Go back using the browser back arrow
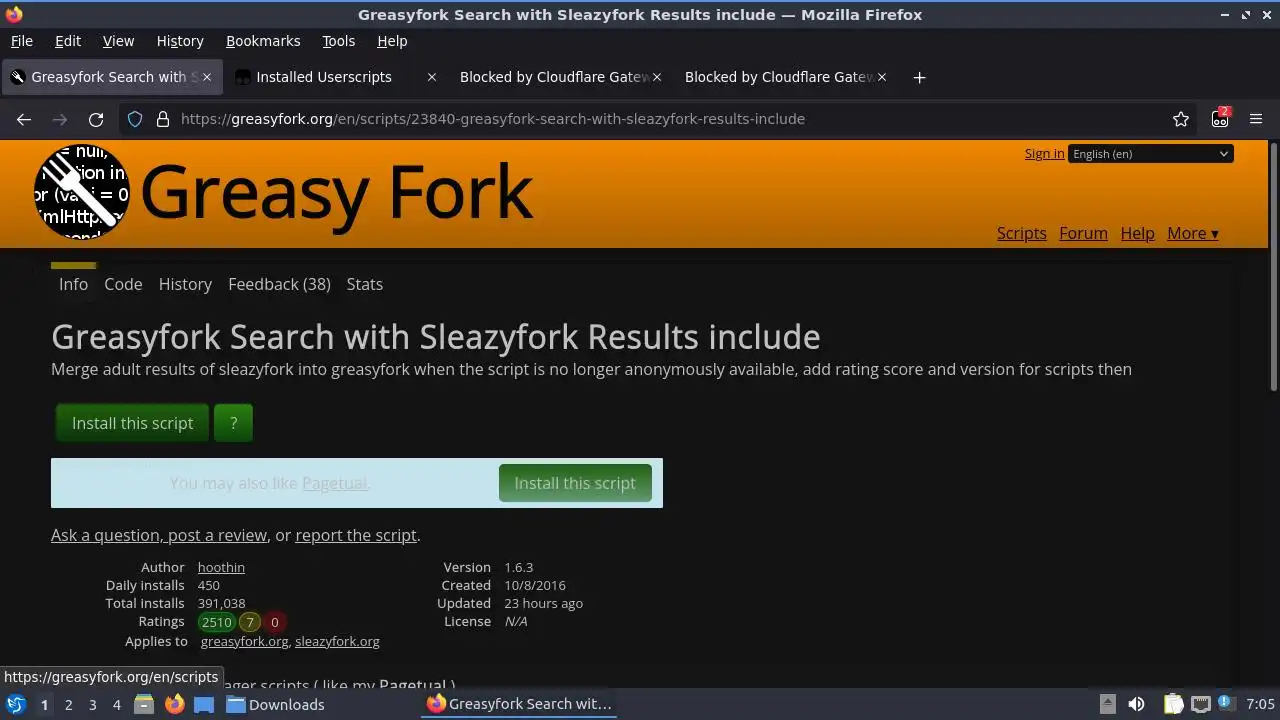The width and height of the screenshot is (1280, 720). [x=24, y=119]
